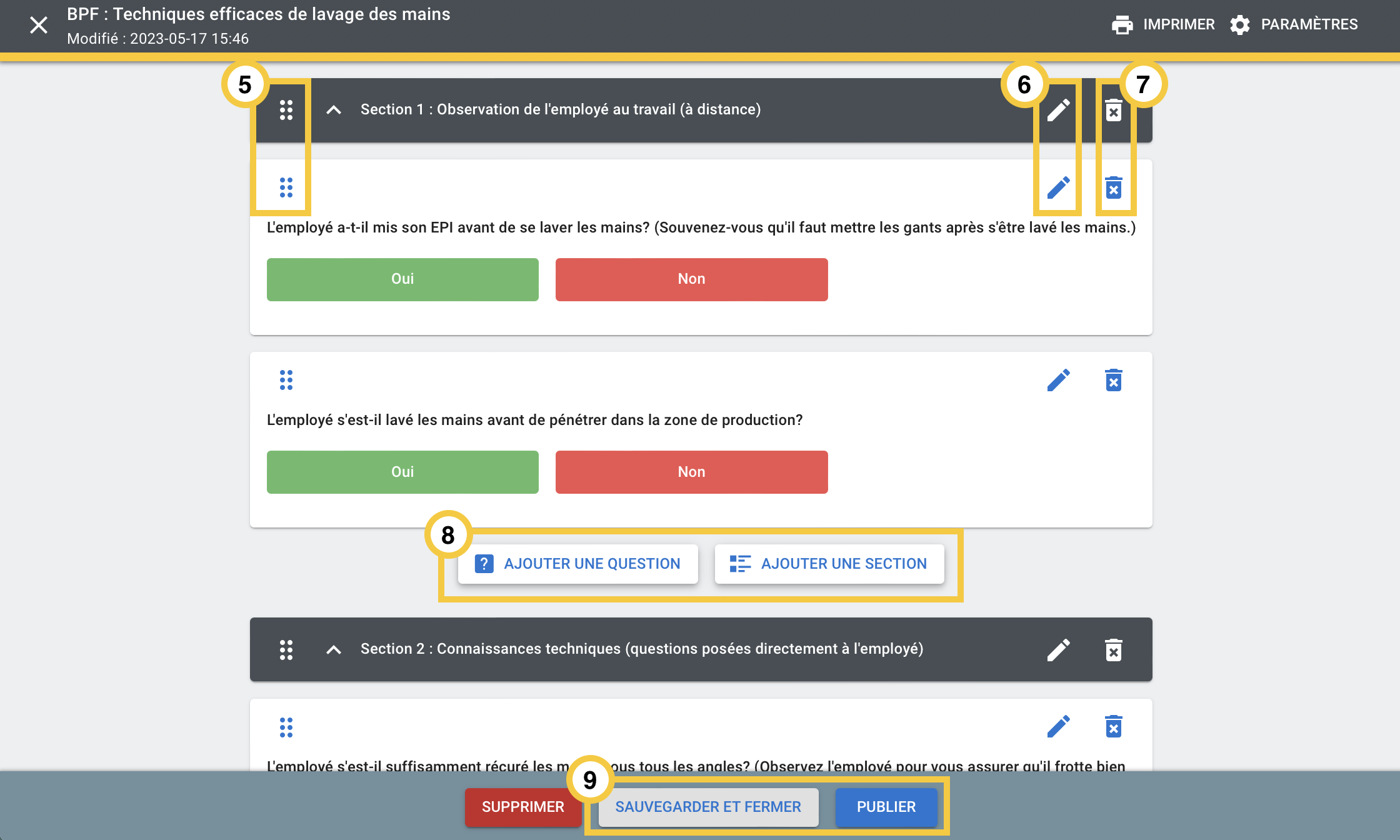Viewport: 1400px width, 840px height.
Task: Click the pencil edit icon for Section 2
Action: pos(1058,649)
